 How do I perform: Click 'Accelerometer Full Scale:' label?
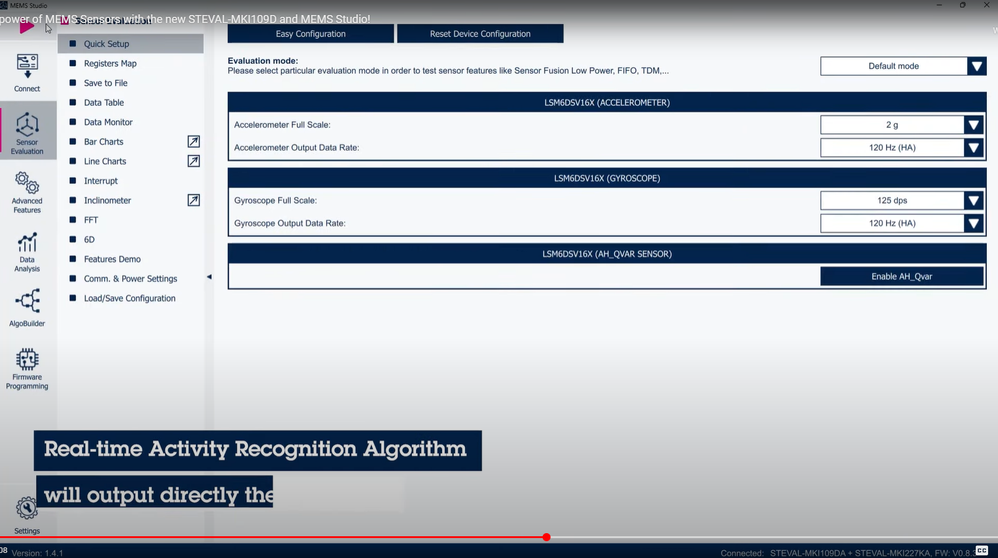point(282,125)
